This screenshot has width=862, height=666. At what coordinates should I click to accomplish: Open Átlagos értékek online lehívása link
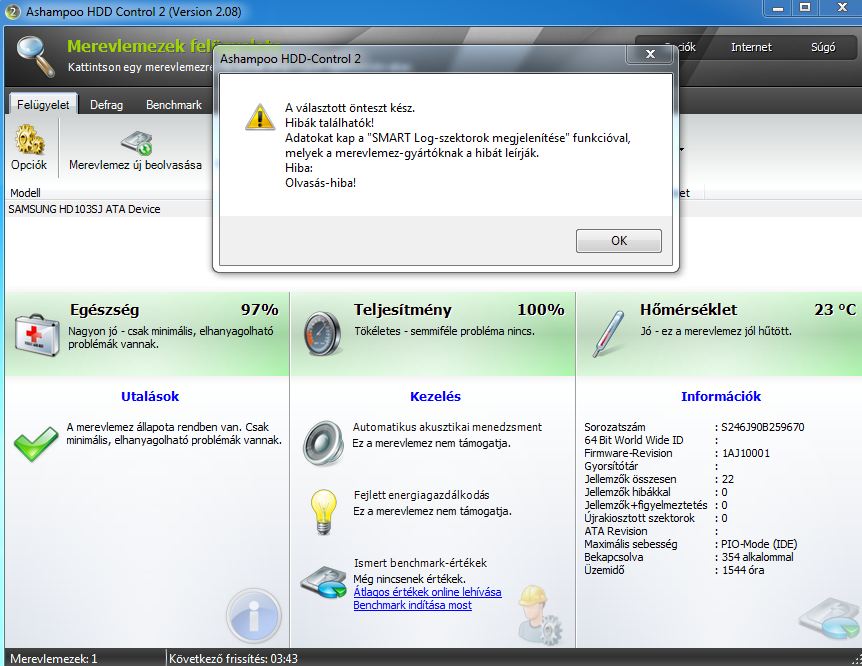point(427,592)
